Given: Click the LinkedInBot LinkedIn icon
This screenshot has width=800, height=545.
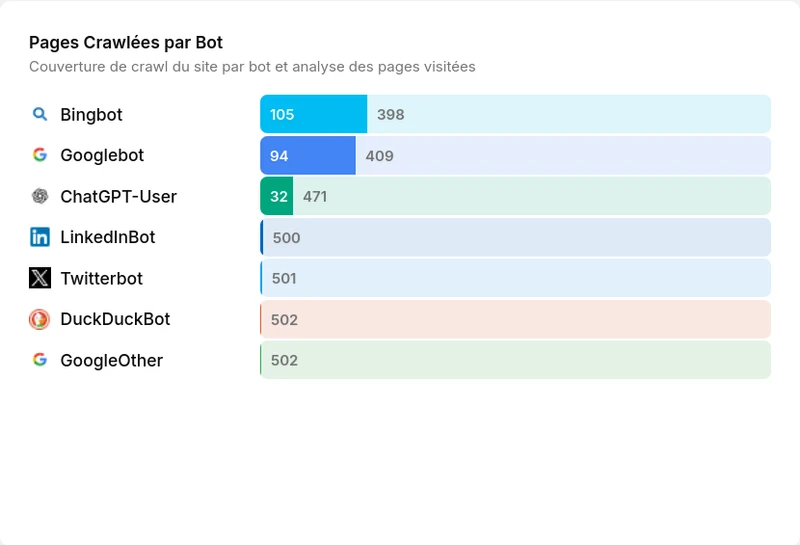Looking at the screenshot, I should [x=40, y=237].
